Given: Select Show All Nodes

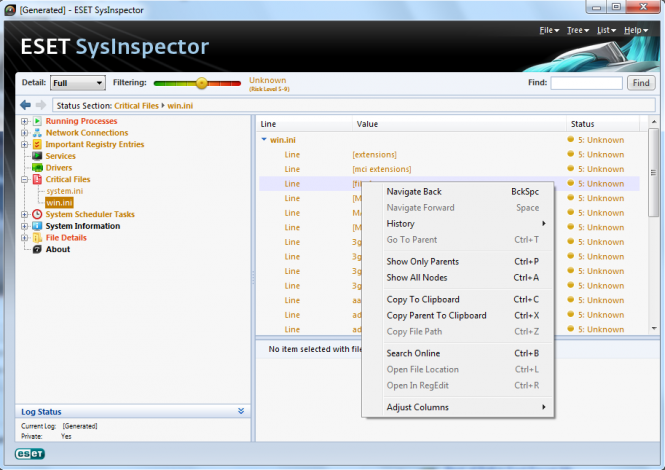Looking at the screenshot, I should (x=458, y=278).
